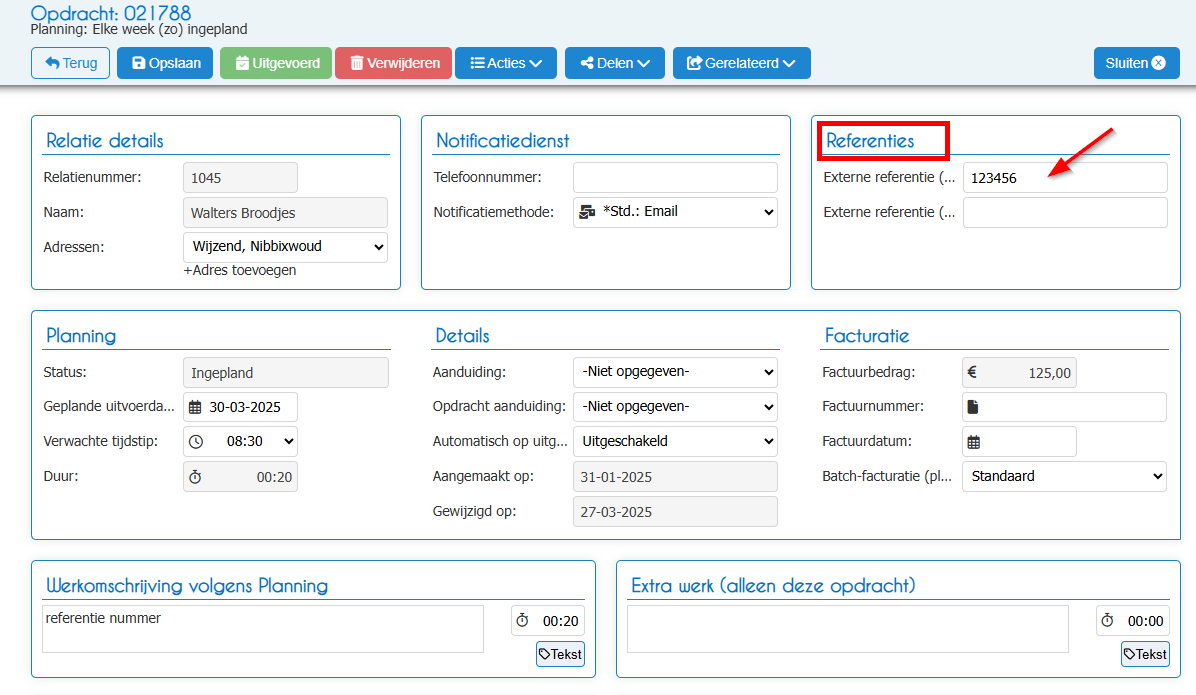Click the Naam field showing Walters Broodjes
Image resolution: width=1196 pixels, height=695 pixels.
(x=285, y=213)
